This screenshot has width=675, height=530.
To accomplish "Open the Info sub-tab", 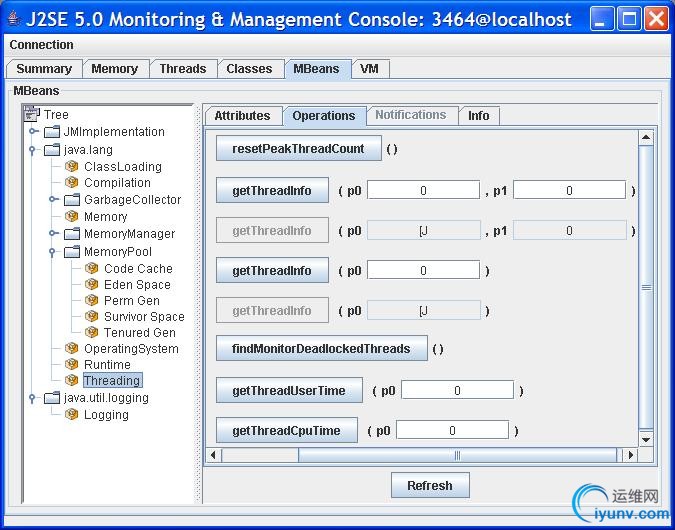I will 478,116.
